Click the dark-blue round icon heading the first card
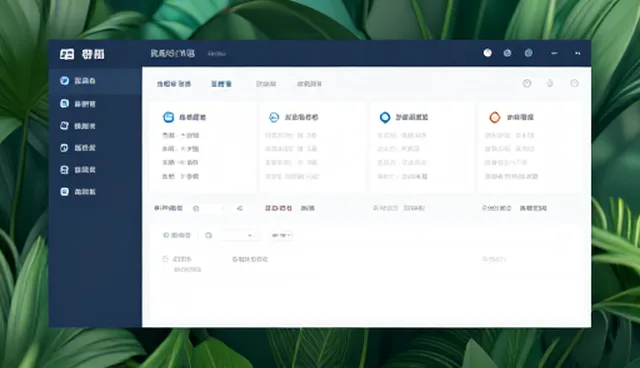 coord(168,117)
